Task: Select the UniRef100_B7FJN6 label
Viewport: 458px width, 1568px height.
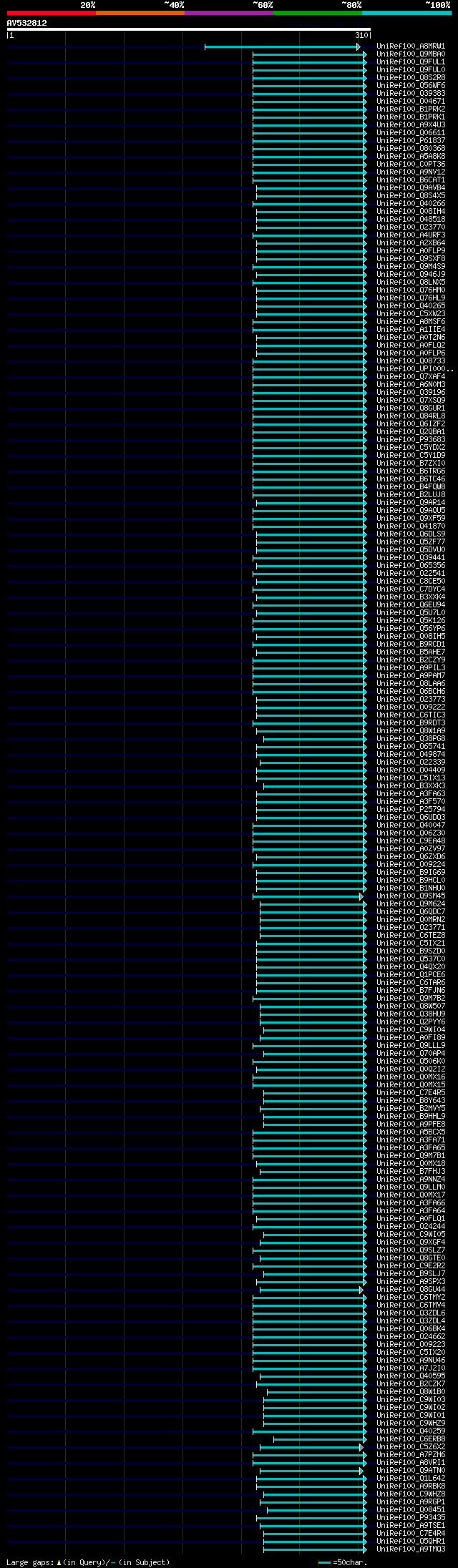Action: coord(411,991)
